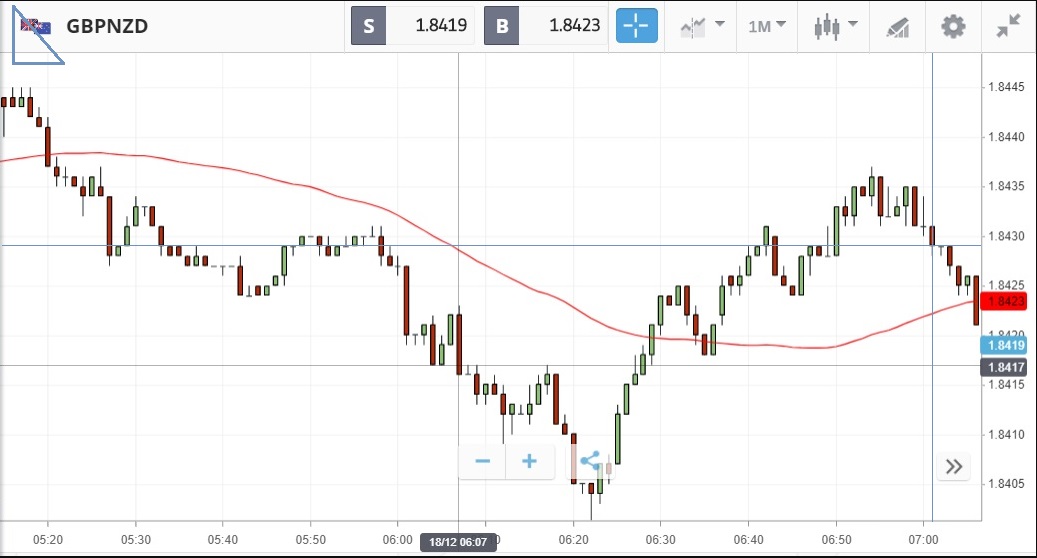Jump to latest candles with double-arrow icon
Viewport: 1037px width, 558px height.
pyautogui.click(x=953, y=466)
